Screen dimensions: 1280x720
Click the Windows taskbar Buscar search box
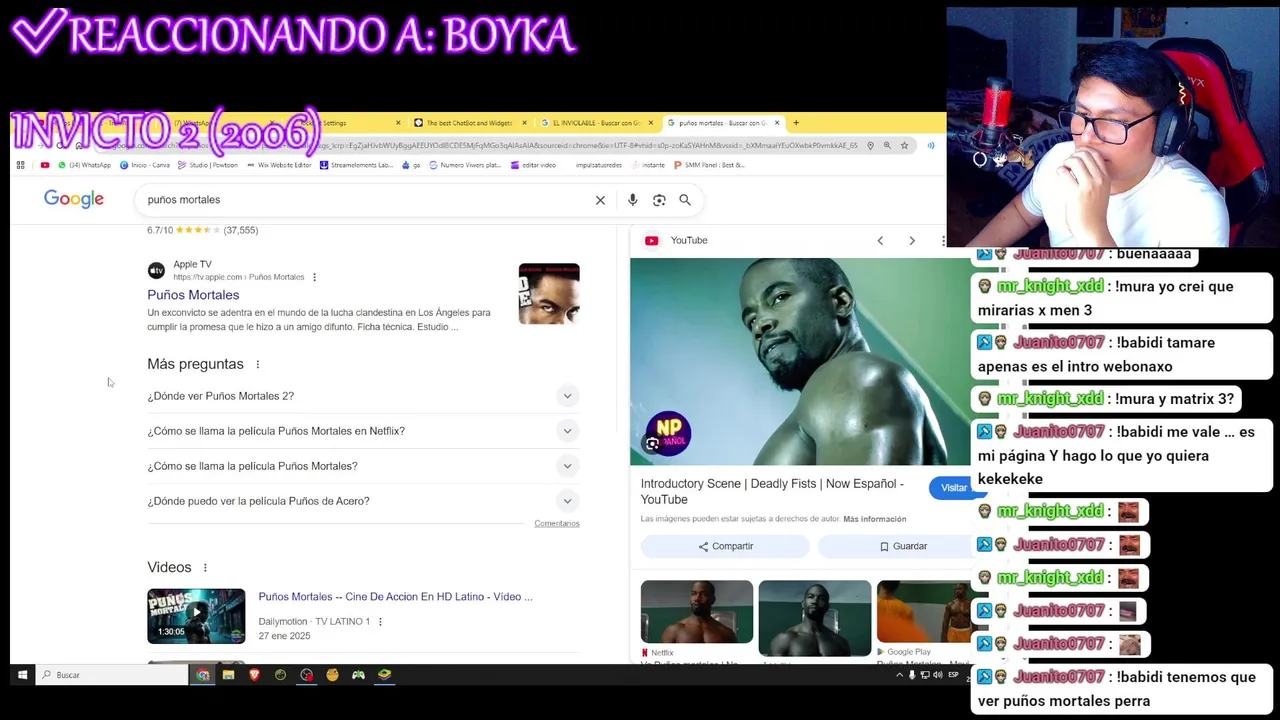(112, 675)
